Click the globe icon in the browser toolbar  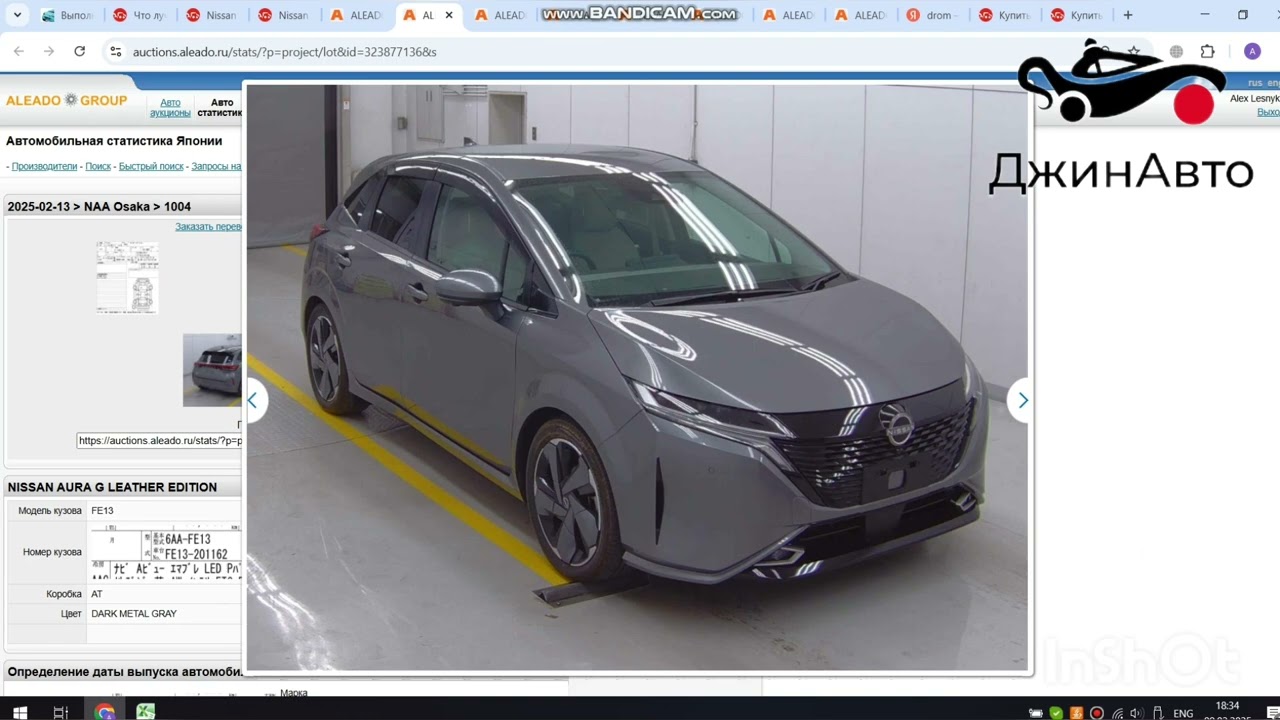1176,51
